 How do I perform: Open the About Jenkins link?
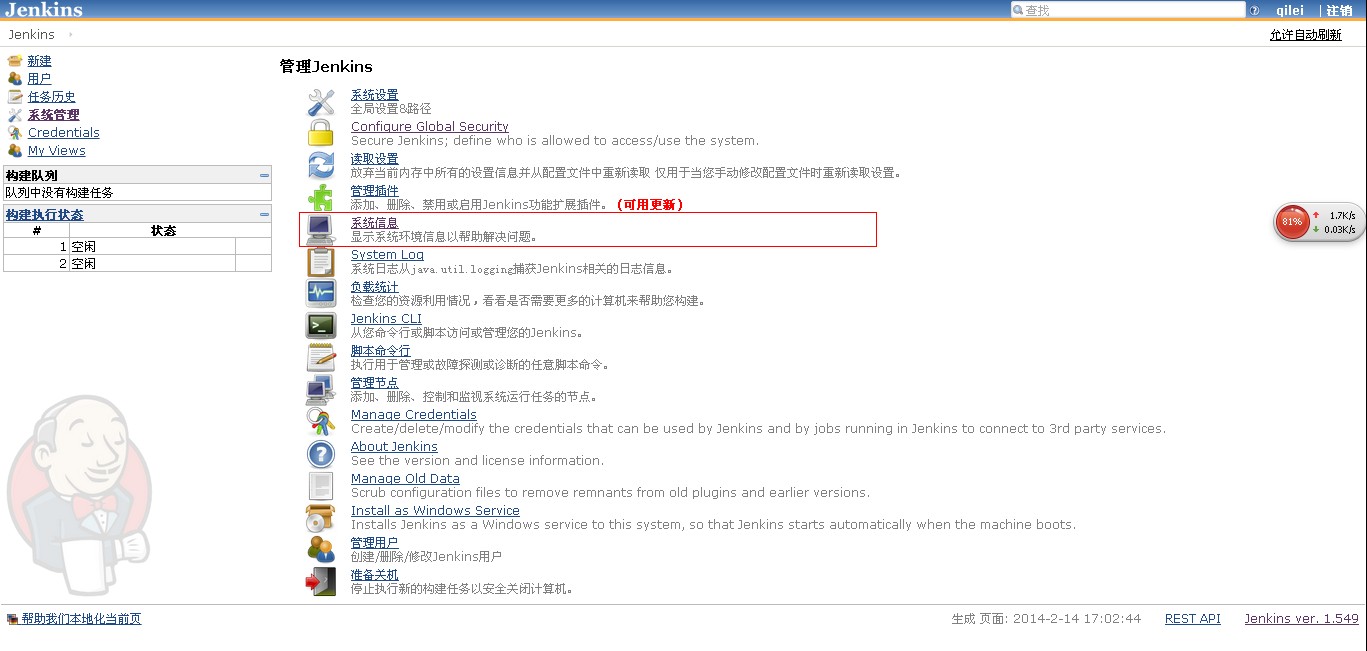(x=395, y=447)
